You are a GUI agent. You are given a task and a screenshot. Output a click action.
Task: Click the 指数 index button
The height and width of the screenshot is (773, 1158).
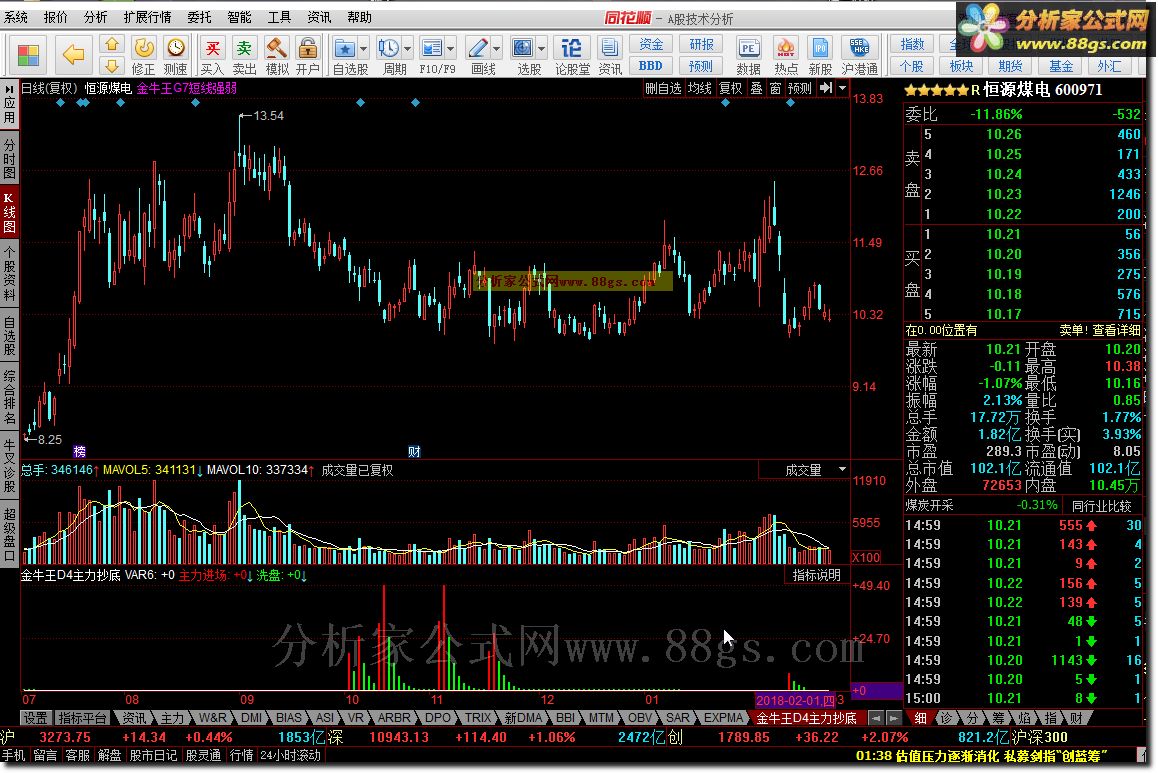[x=912, y=45]
